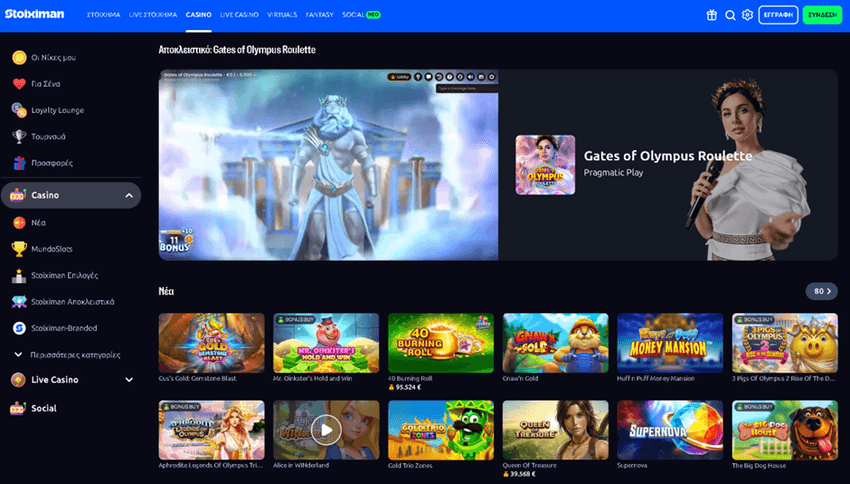The image size is (850, 484).
Task: Show all 80 new games
Action: [x=821, y=291]
